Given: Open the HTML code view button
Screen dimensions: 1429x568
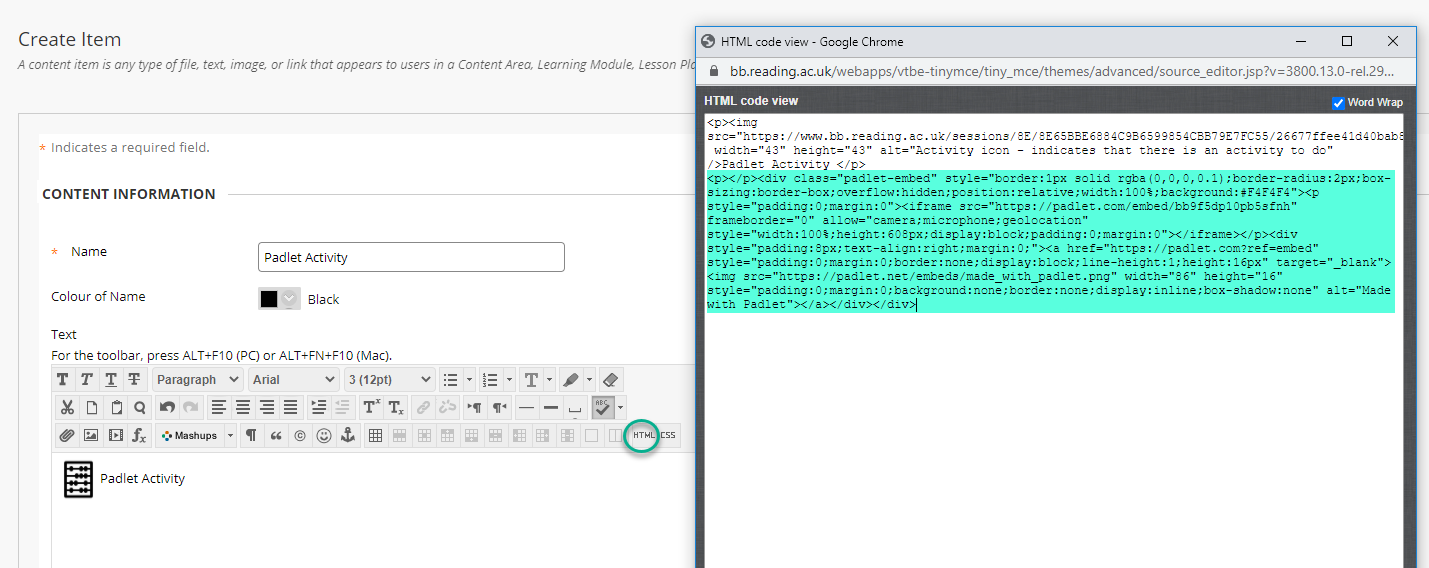Looking at the screenshot, I should [x=644, y=435].
